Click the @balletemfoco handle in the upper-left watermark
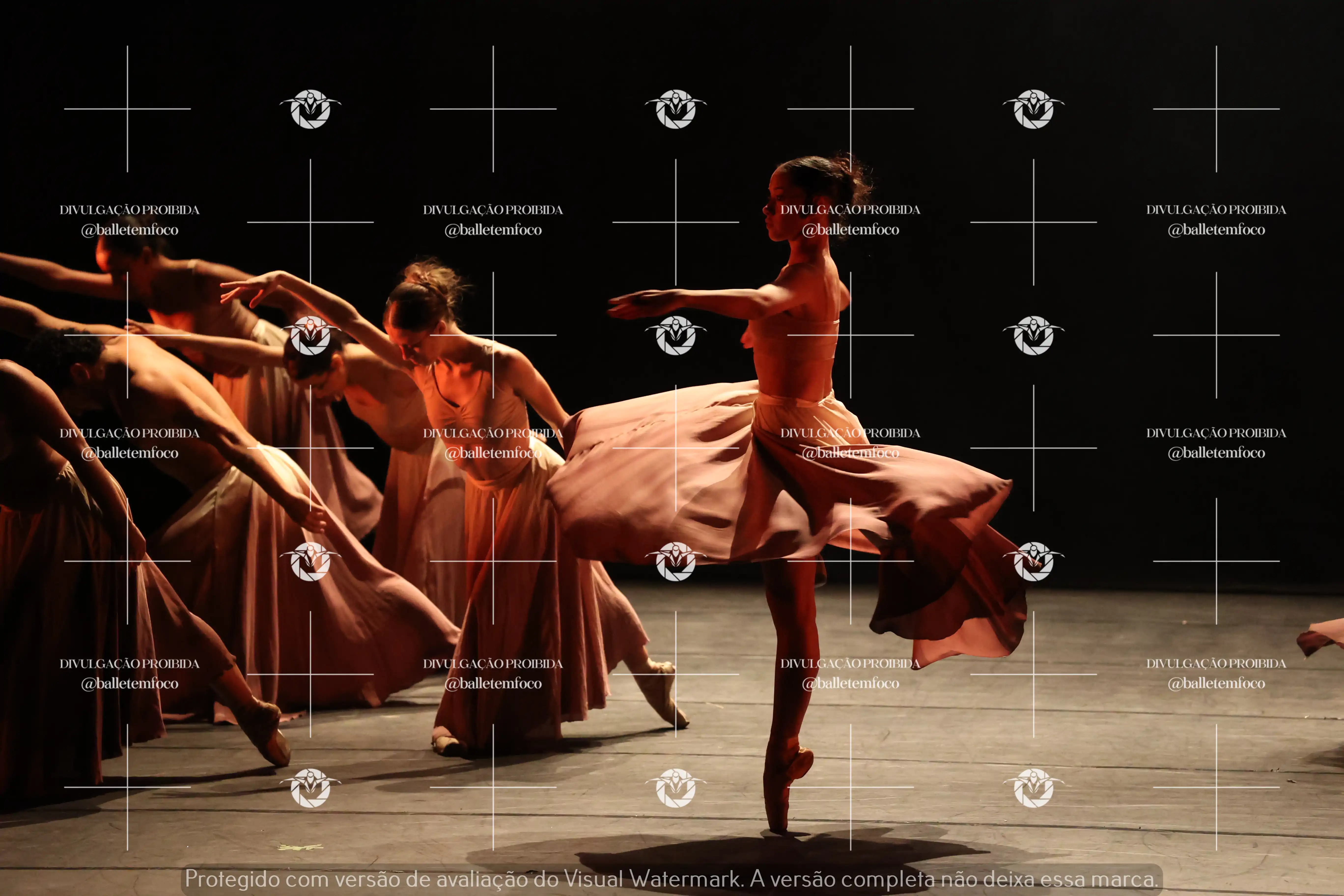 pyautogui.click(x=130, y=230)
